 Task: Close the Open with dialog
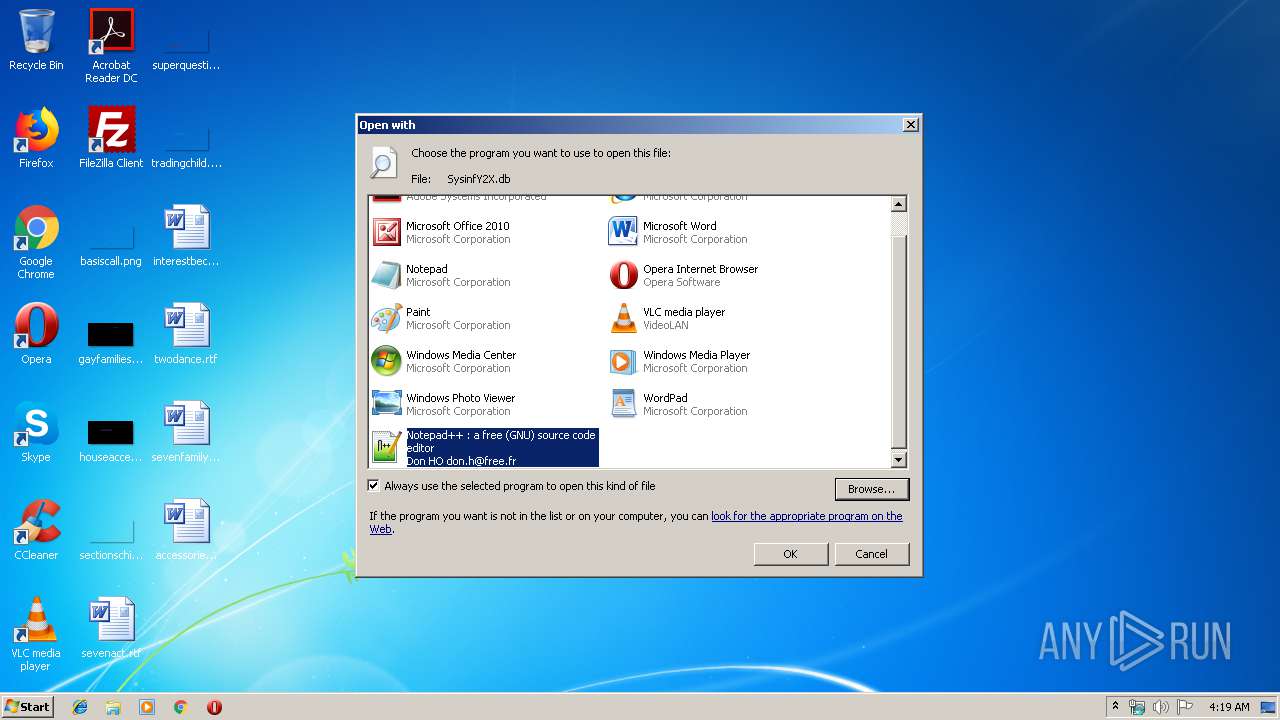[x=910, y=125]
